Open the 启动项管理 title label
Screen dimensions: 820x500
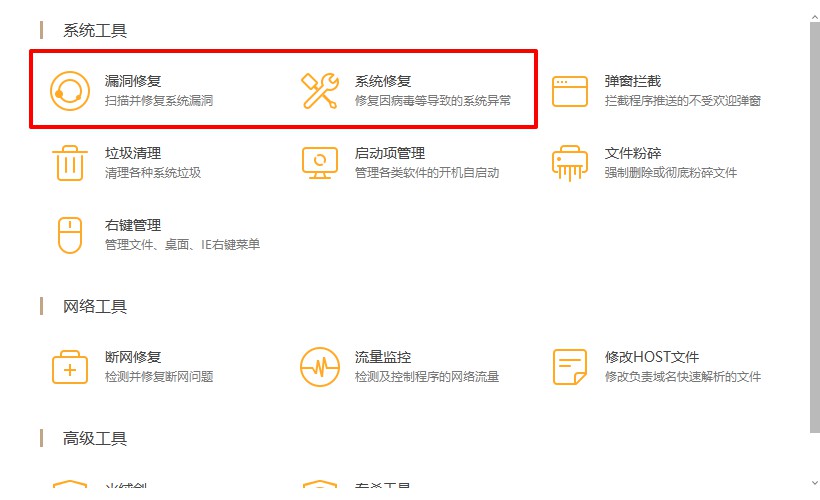[x=390, y=154]
